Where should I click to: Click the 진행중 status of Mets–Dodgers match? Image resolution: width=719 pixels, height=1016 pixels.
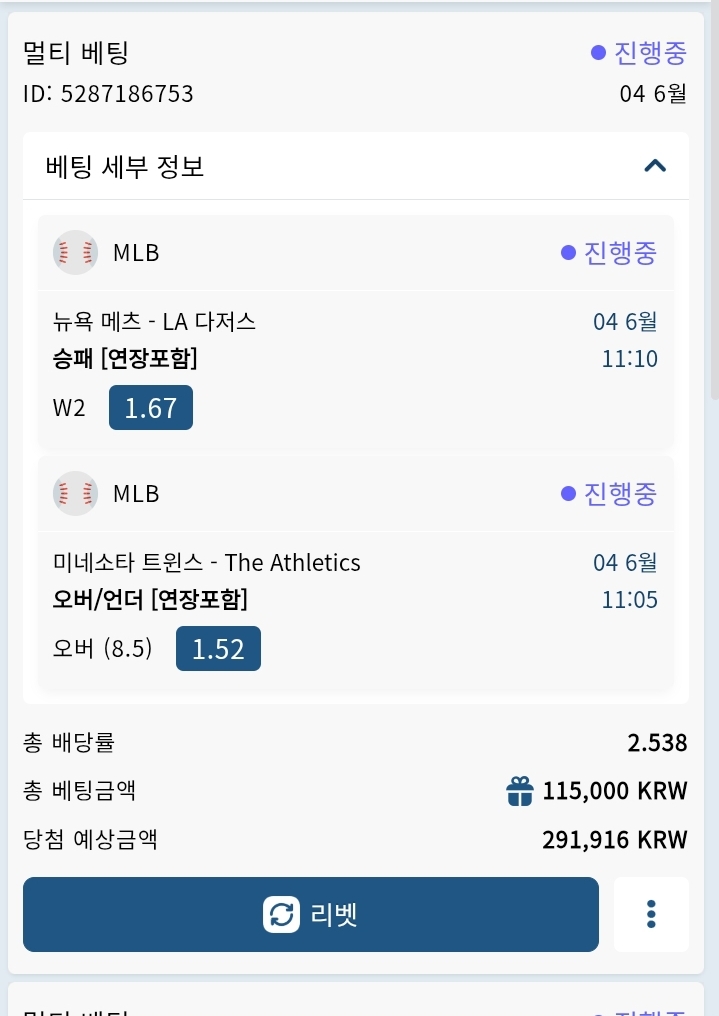click(x=609, y=253)
